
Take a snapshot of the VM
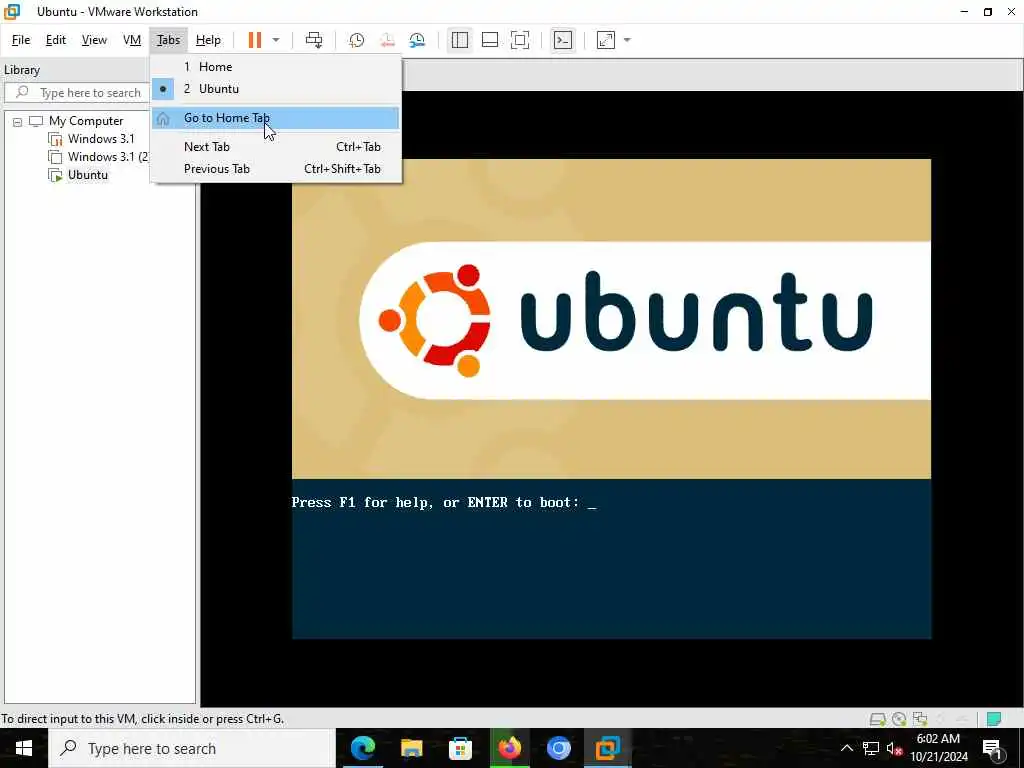(x=357, y=40)
